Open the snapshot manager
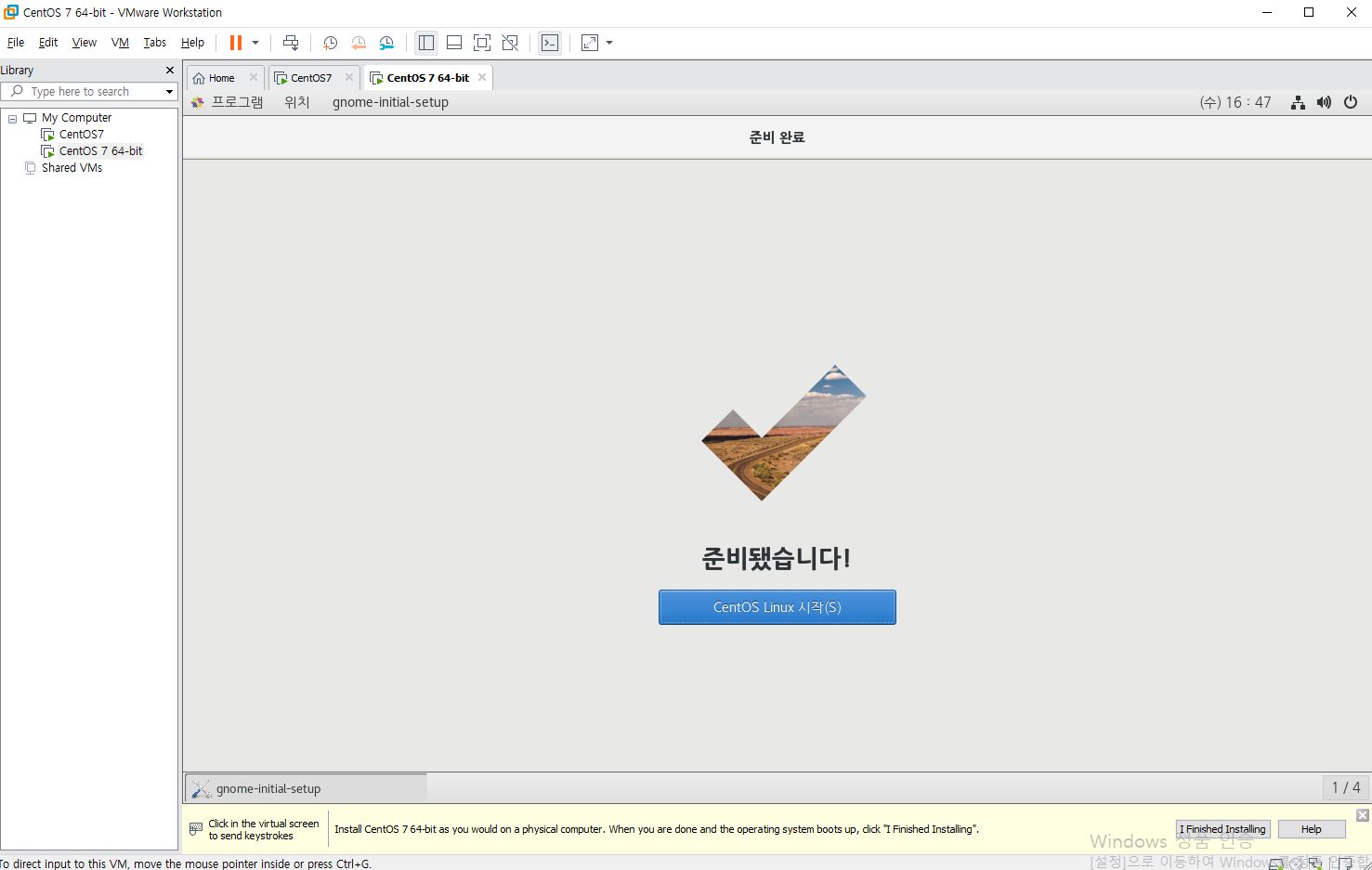 386,43
